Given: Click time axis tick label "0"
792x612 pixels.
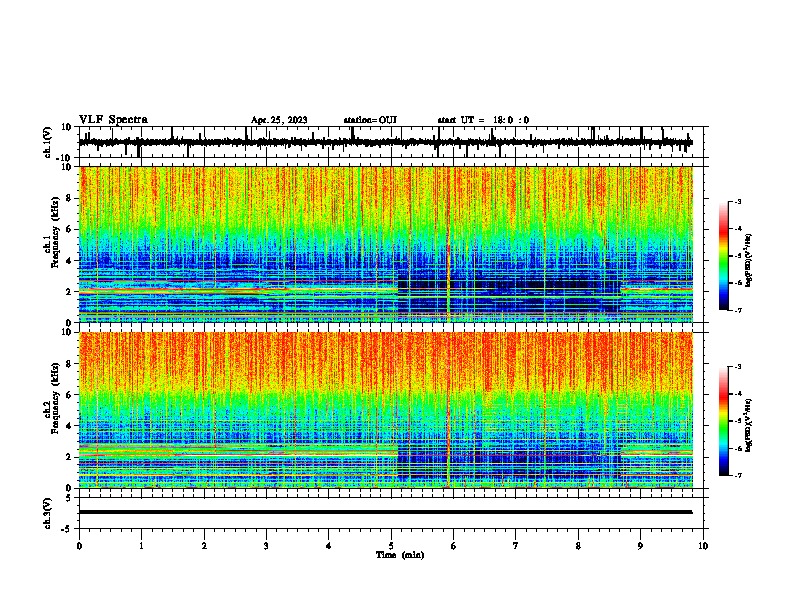Looking at the screenshot, I should [x=79, y=546].
